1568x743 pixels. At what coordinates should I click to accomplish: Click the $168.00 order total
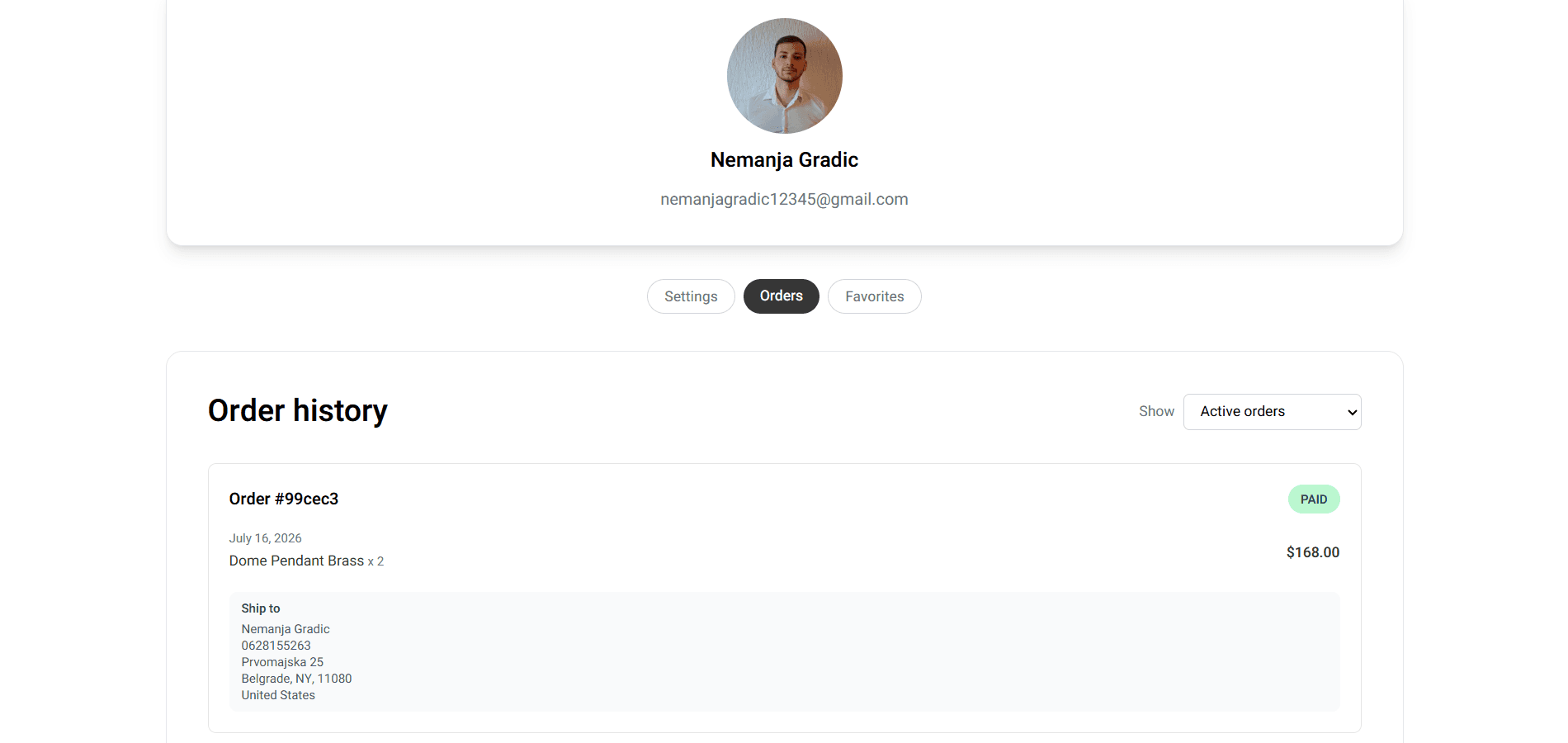[1312, 552]
